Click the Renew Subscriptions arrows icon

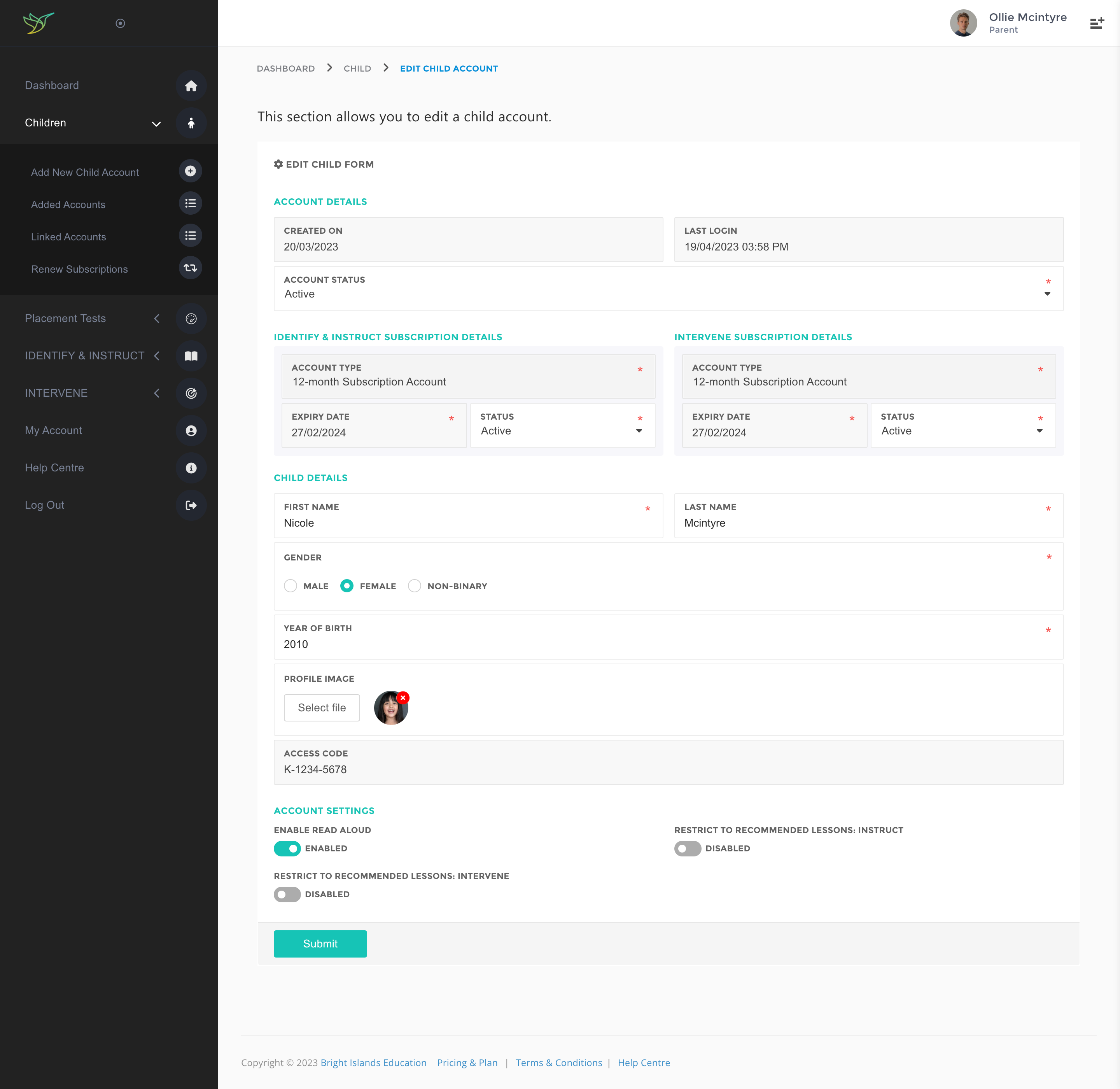coord(191,268)
